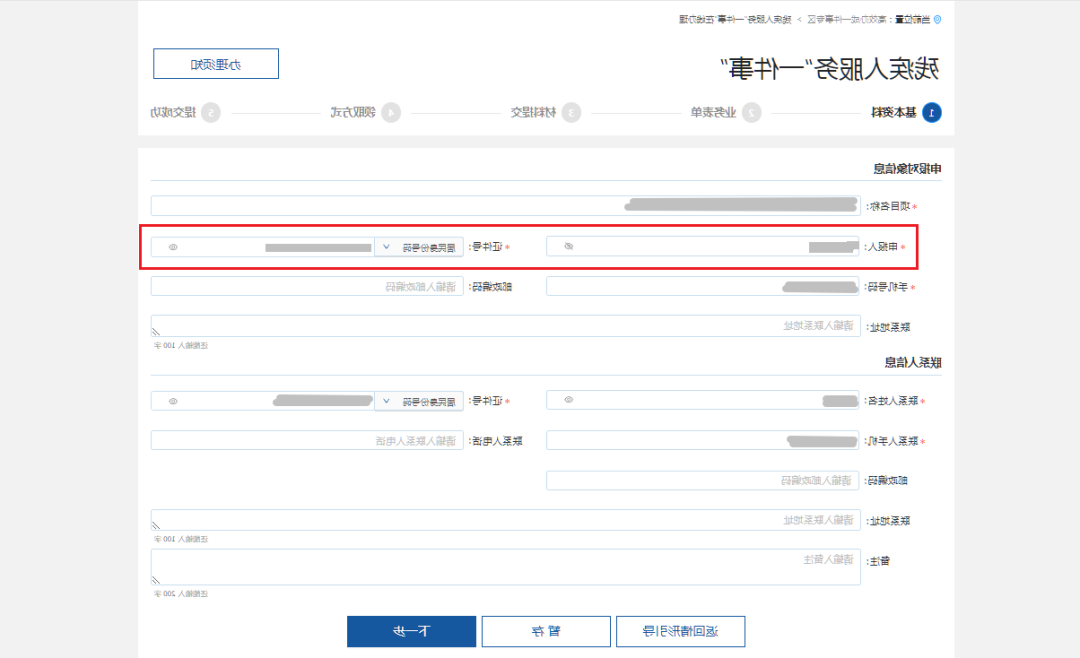Image resolution: width=1080 pixels, height=658 pixels.
Task: Click the 申报对象信息 section heading
Action: [x=907, y=168]
